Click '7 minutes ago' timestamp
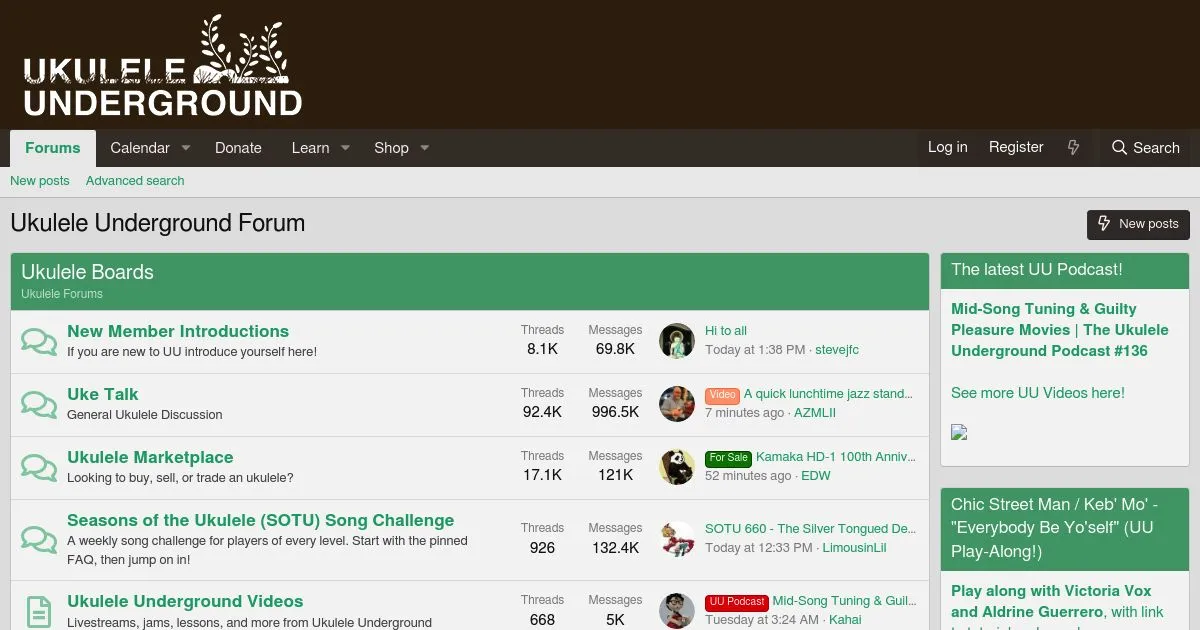This screenshot has width=1200, height=630. [x=745, y=413]
